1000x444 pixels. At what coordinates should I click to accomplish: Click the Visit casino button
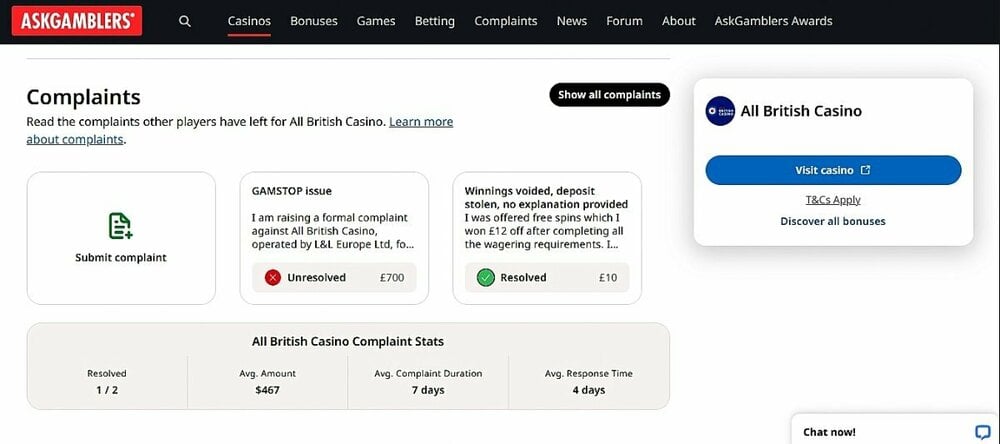[x=833, y=170]
